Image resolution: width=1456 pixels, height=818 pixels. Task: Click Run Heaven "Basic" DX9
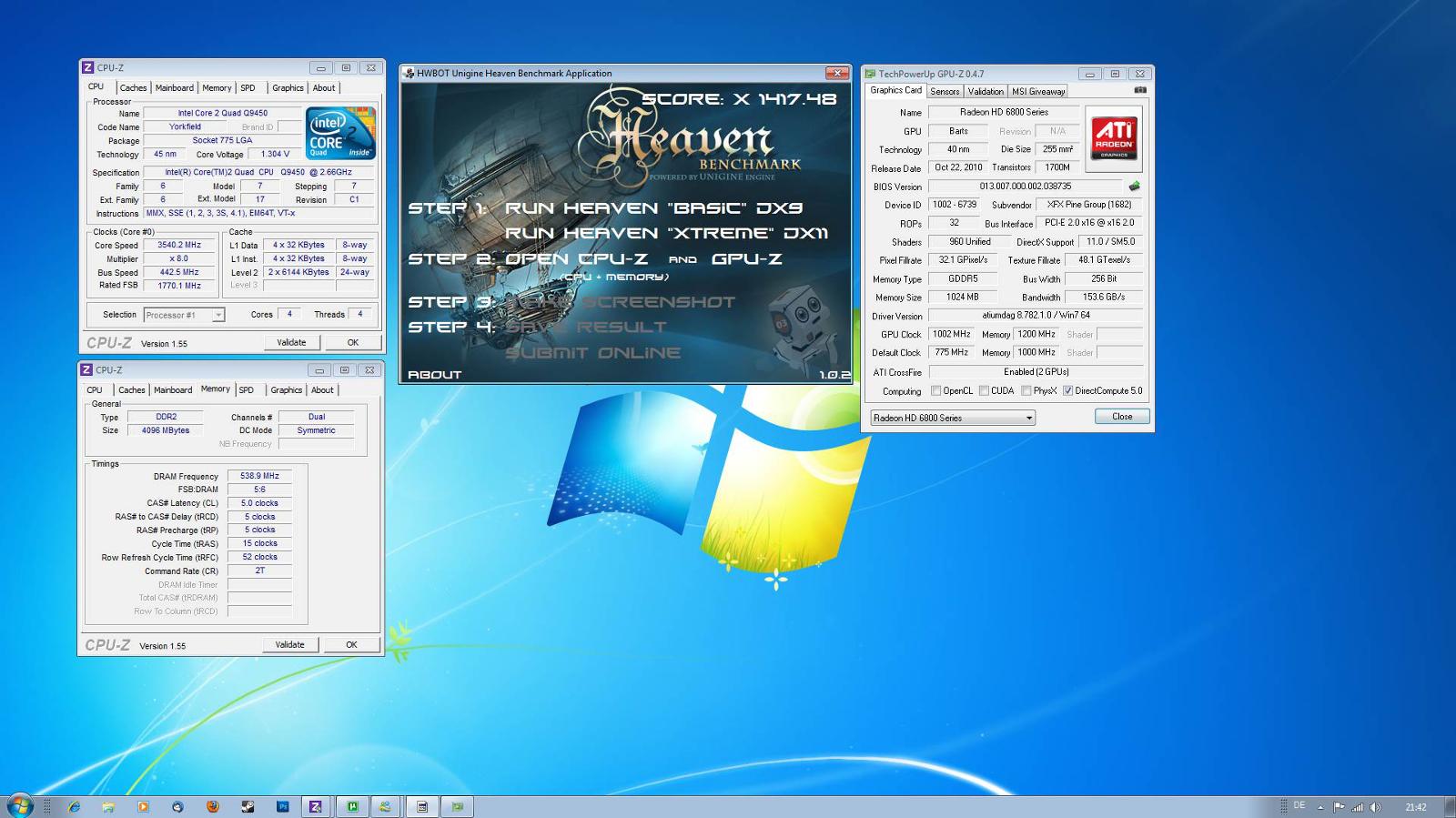click(653, 208)
